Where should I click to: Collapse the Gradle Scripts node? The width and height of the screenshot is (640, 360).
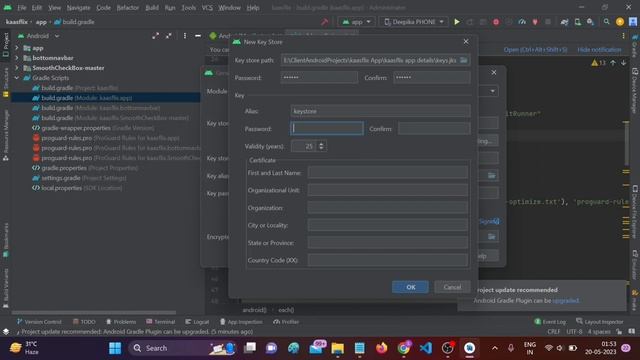point(17,78)
